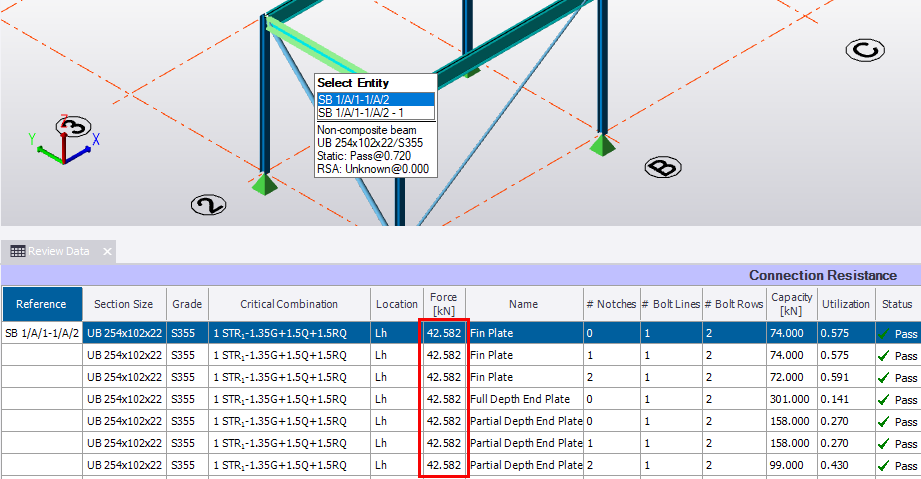Click green Pass checkmark in Full Depth End Plate row
Screen dimensions: 921x479
click(x=885, y=399)
